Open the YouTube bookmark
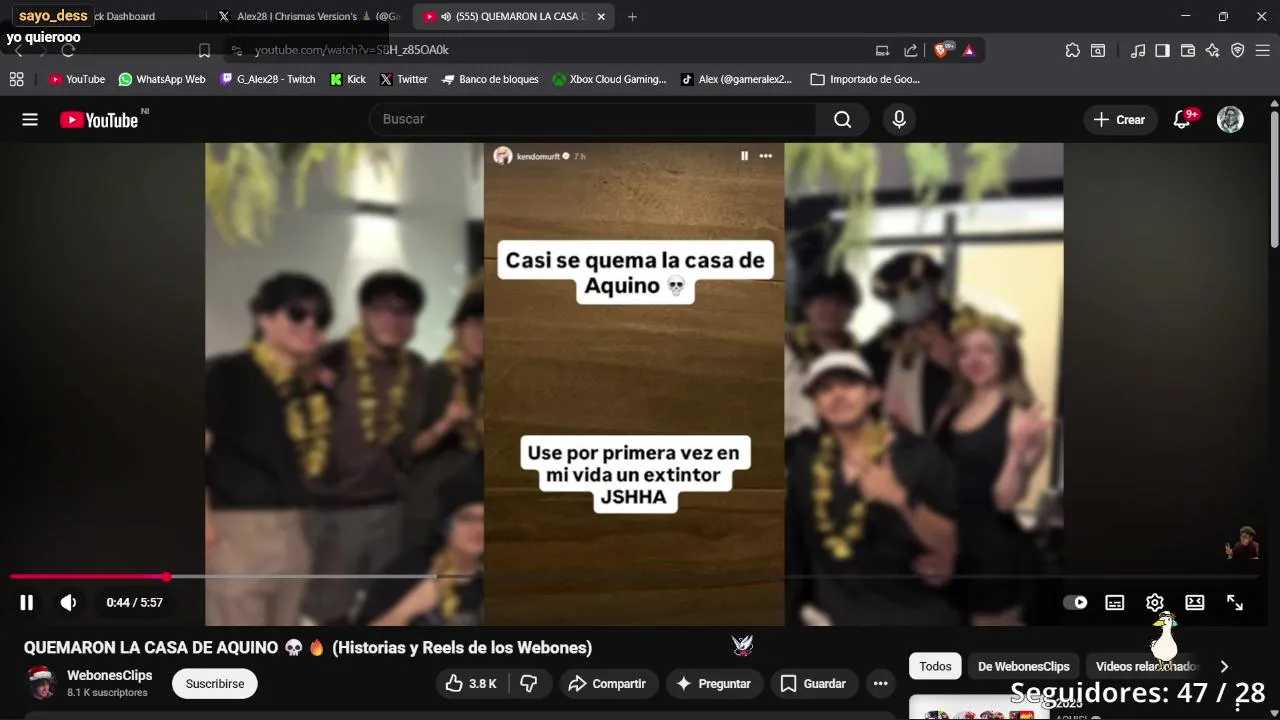The width and height of the screenshot is (1280, 720). click(76, 79)
